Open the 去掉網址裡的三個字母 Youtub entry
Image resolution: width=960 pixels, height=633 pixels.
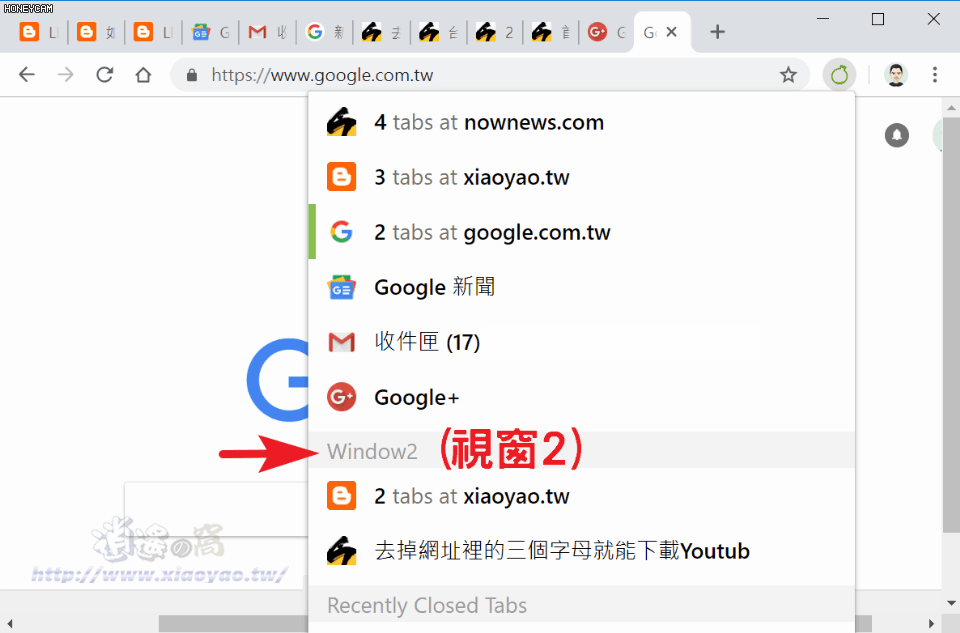582,551
